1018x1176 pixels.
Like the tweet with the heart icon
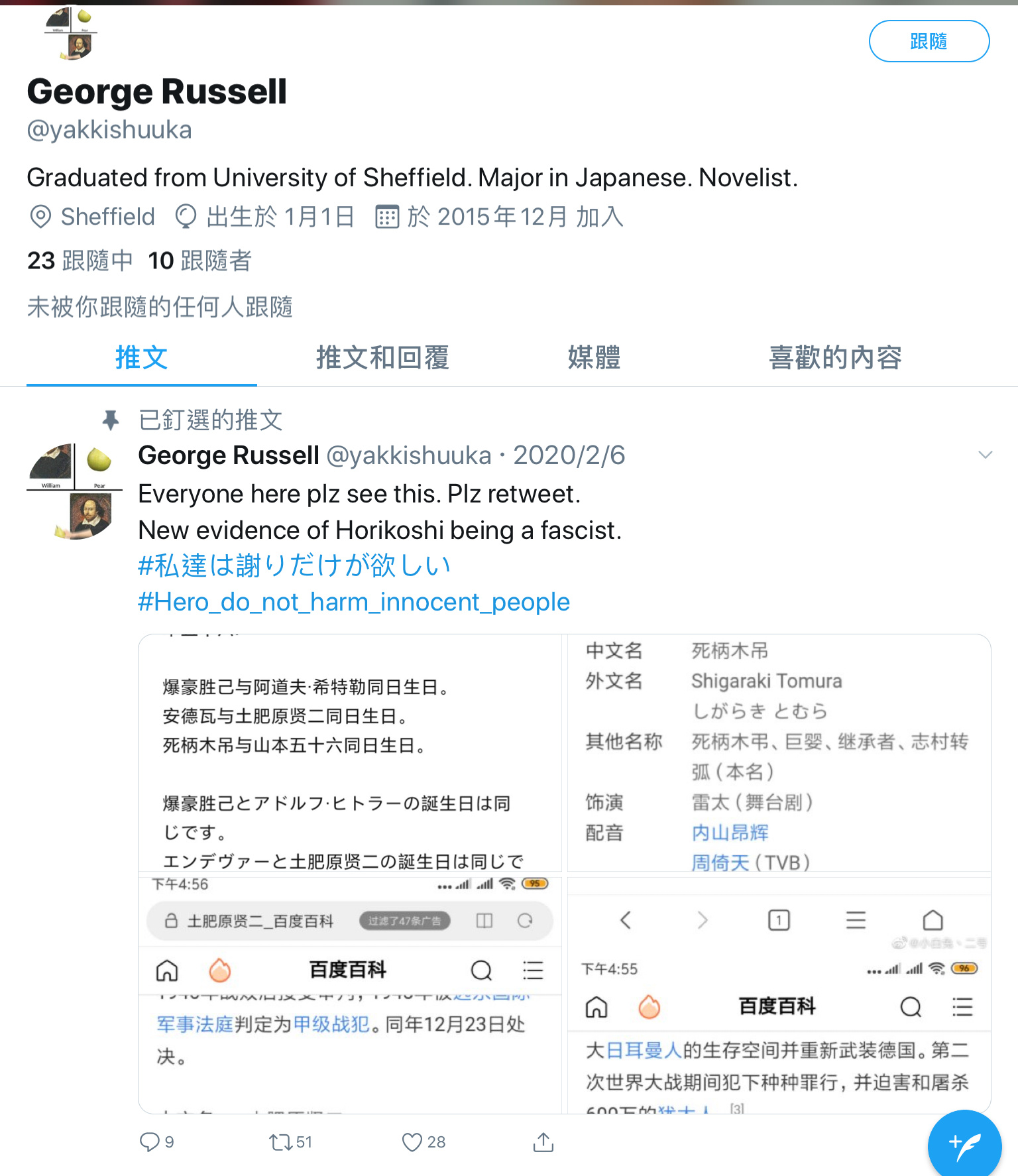tap(412, 1142)
